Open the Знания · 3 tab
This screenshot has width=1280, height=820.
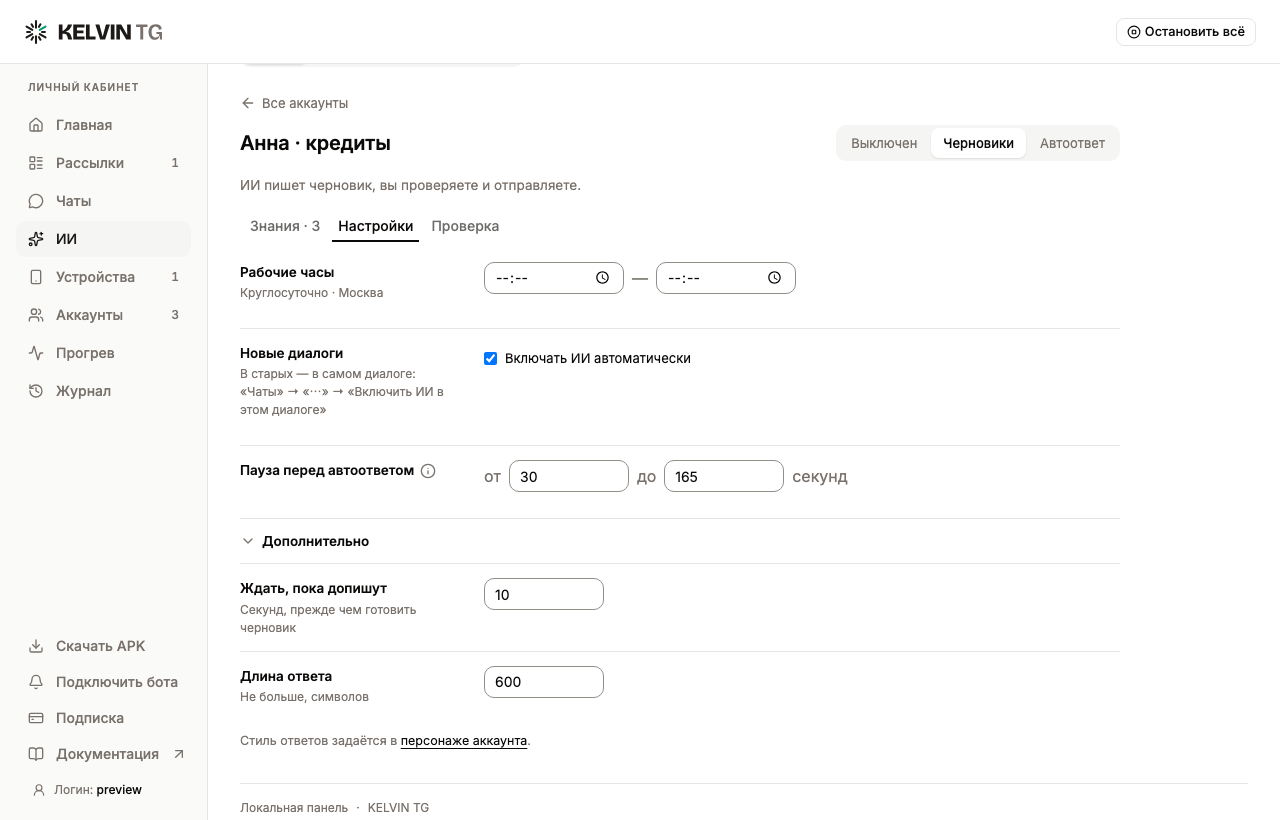point(285,226)
